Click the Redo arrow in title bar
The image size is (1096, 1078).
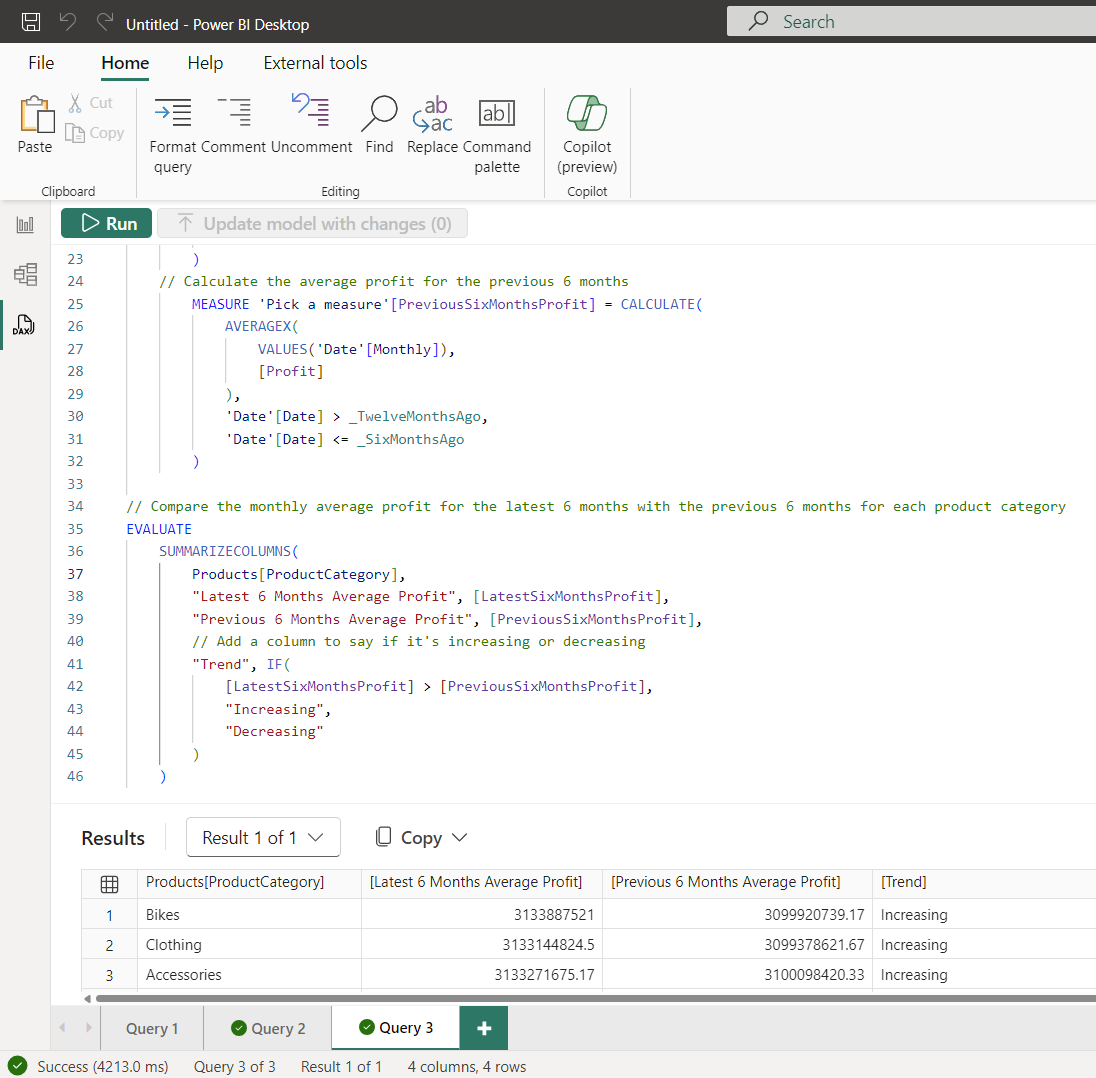pyautogui.click(x=105, y=22)
